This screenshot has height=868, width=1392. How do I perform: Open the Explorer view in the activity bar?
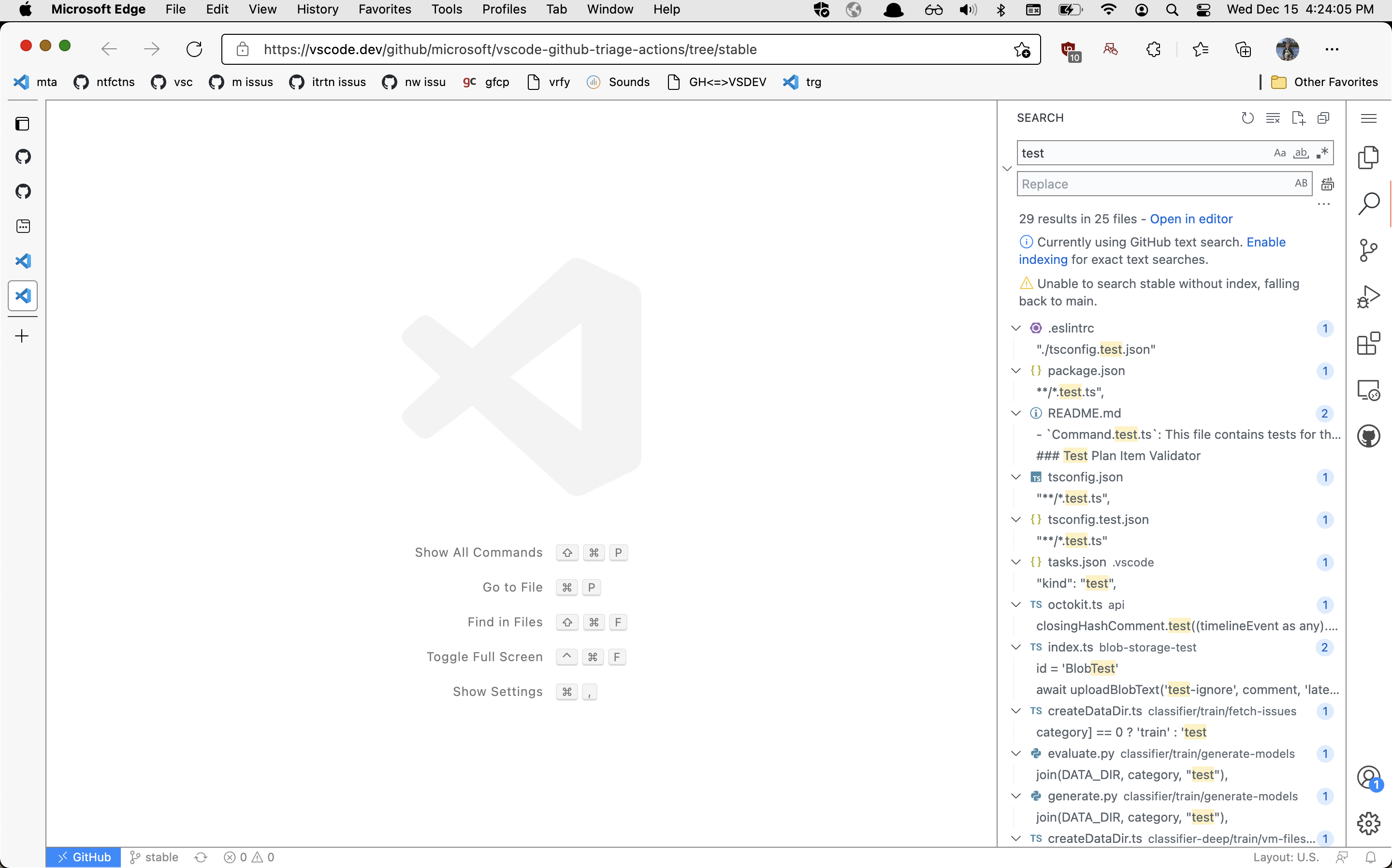pos(1368,157)
